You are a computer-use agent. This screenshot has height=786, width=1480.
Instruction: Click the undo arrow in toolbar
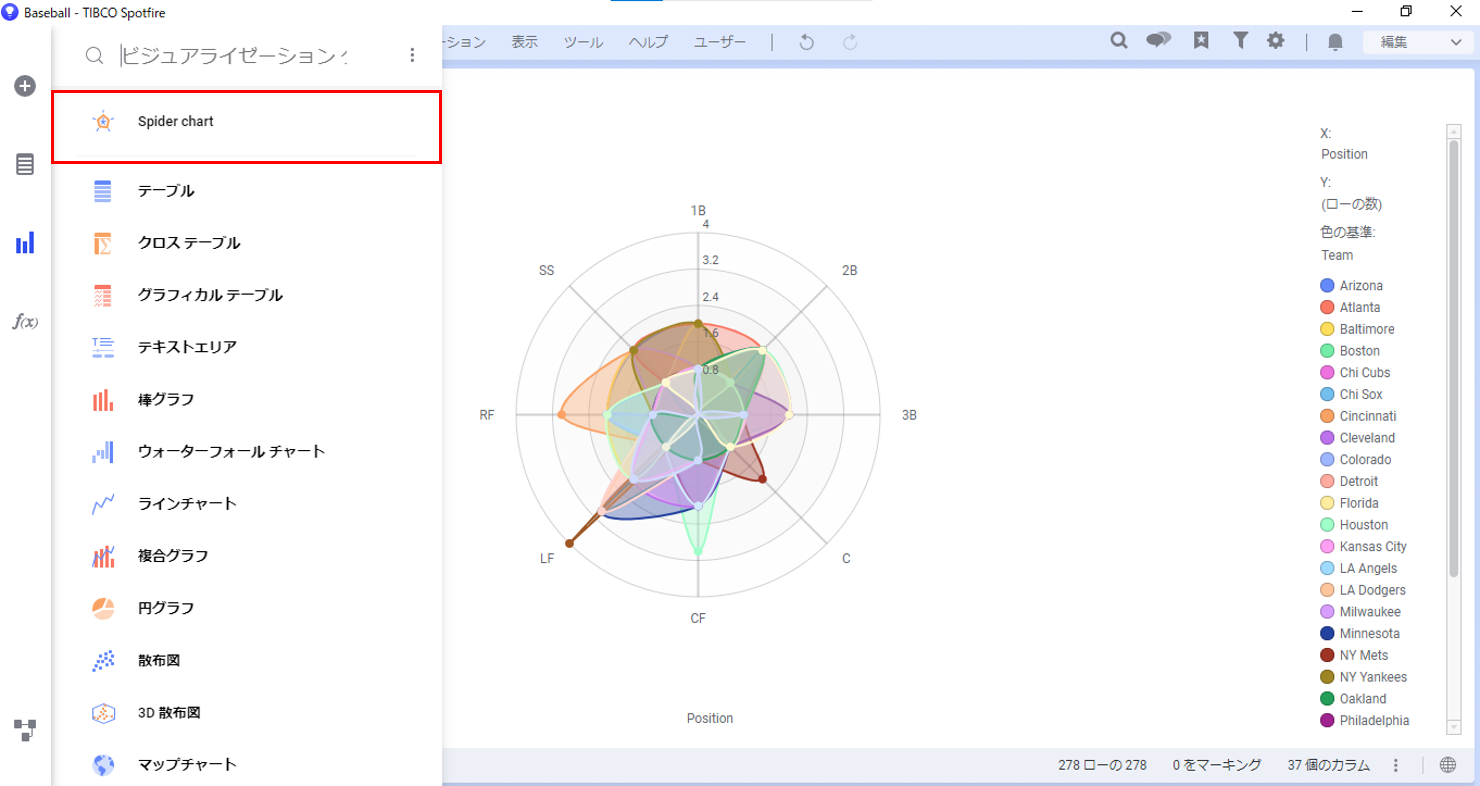coord(807,42)
